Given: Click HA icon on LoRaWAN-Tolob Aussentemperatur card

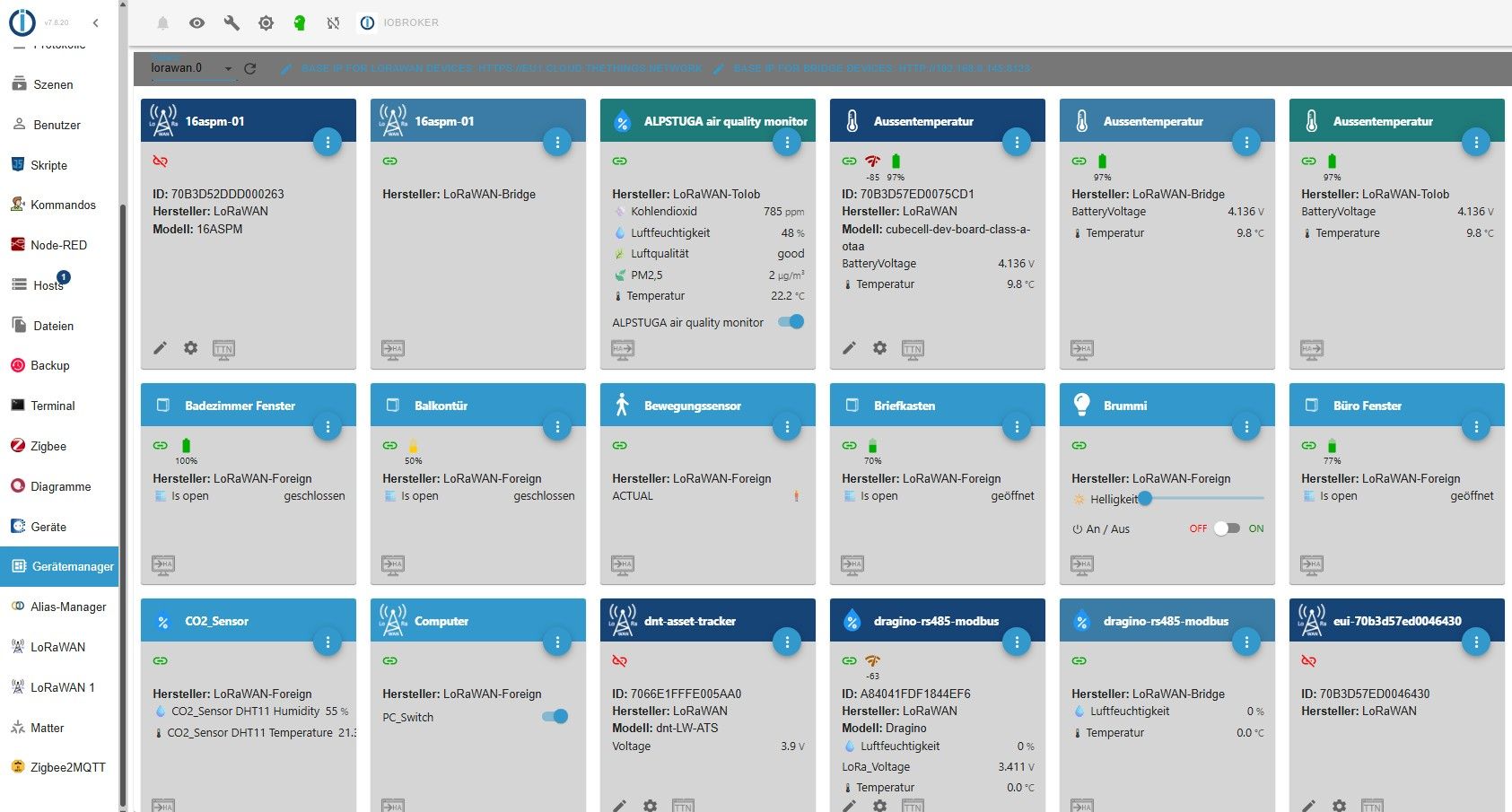Looking at the screenshot, I should coord(1311,349).
